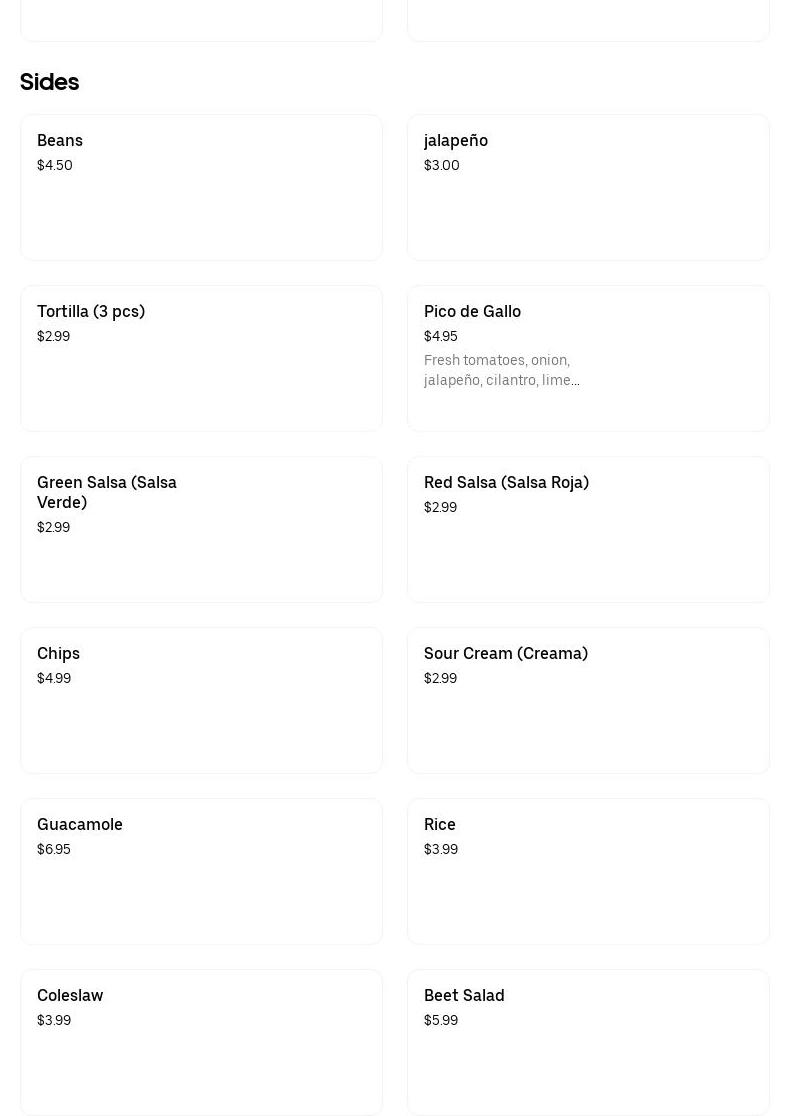Click the $6.95 Guacamole price
The height and width of the screenshot is (1116, 804).
pos(54,849)
